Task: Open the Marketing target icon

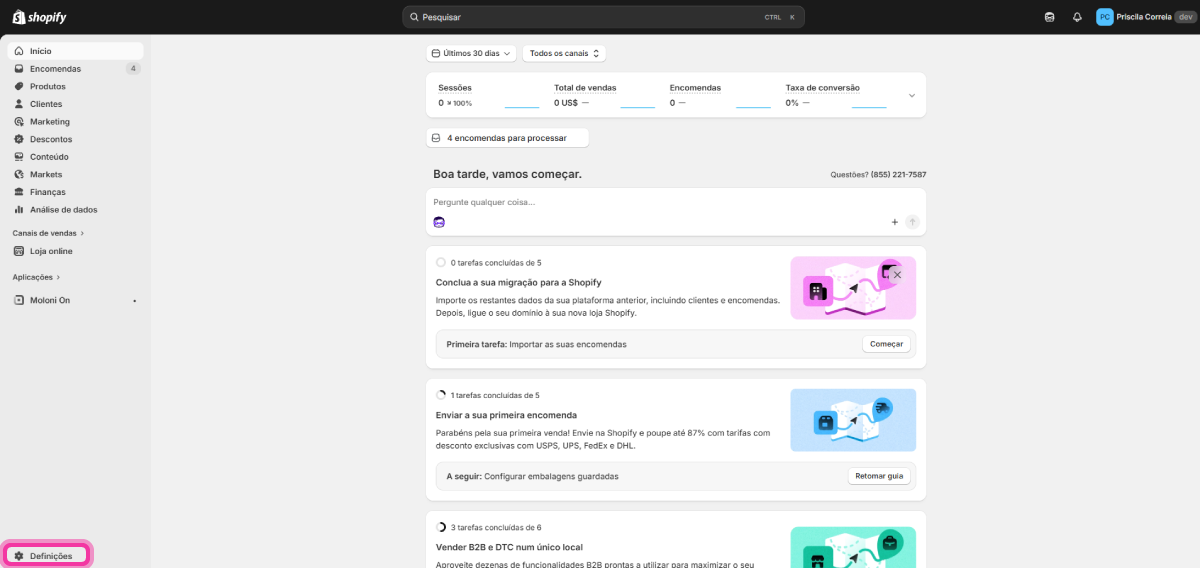Action: pyautogui.click(x=19, y=121)
